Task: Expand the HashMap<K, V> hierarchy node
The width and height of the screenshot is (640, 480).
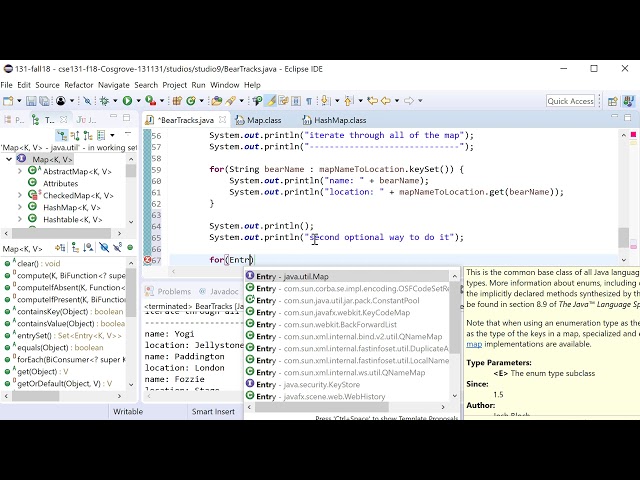Action: (x=19, y=208)
